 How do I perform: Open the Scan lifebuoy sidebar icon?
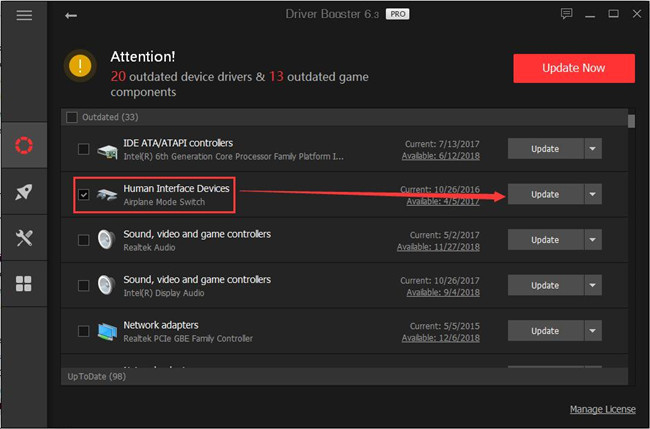(x=24, y=145)
